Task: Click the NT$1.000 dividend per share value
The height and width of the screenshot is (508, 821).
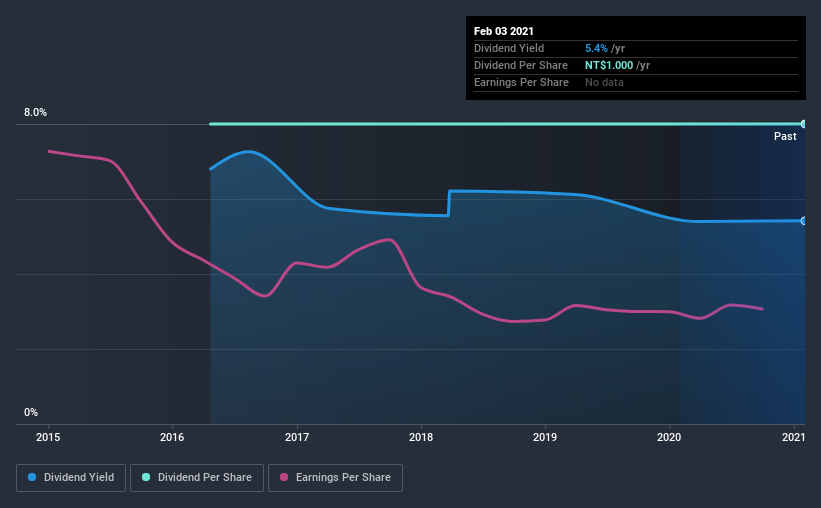Action: point(609,65)
